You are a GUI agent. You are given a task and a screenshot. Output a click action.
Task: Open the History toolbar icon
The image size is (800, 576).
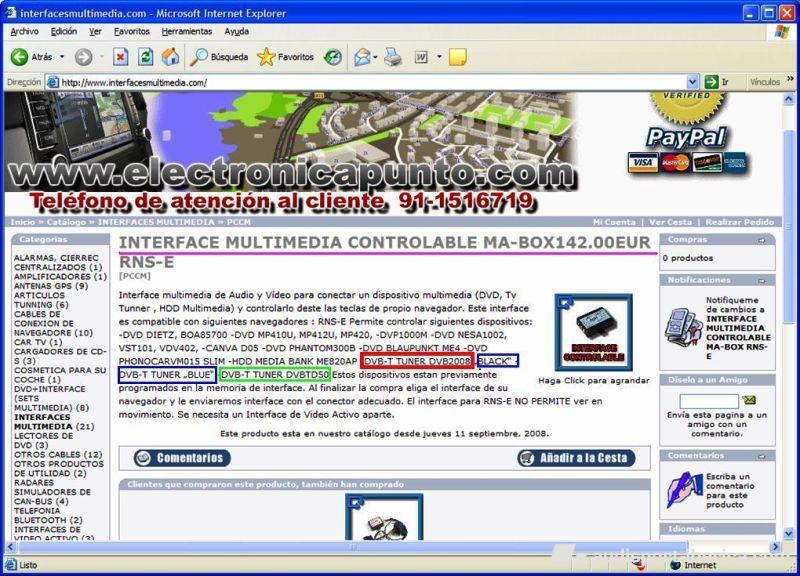pos(333,57)
